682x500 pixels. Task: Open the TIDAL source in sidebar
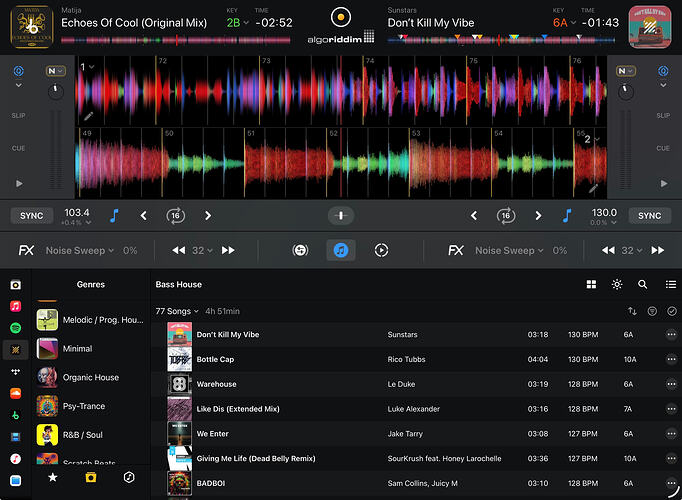[16, 372]
